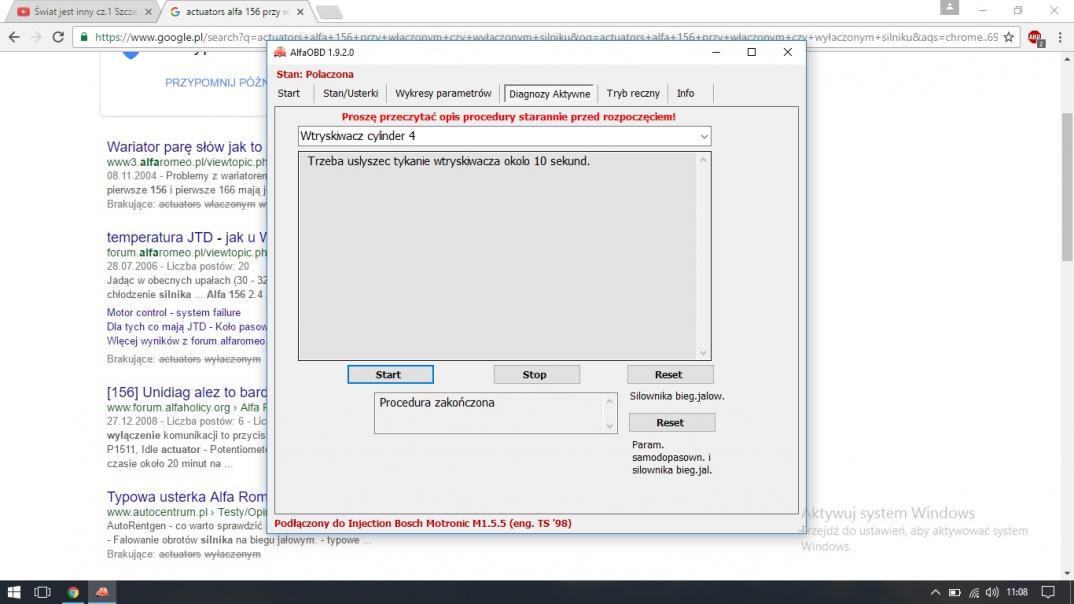Open the AlfaOBD Start tab
The width and height of the screenshot is (1074, 604).
pyautogui.click(x=288, y=93)
